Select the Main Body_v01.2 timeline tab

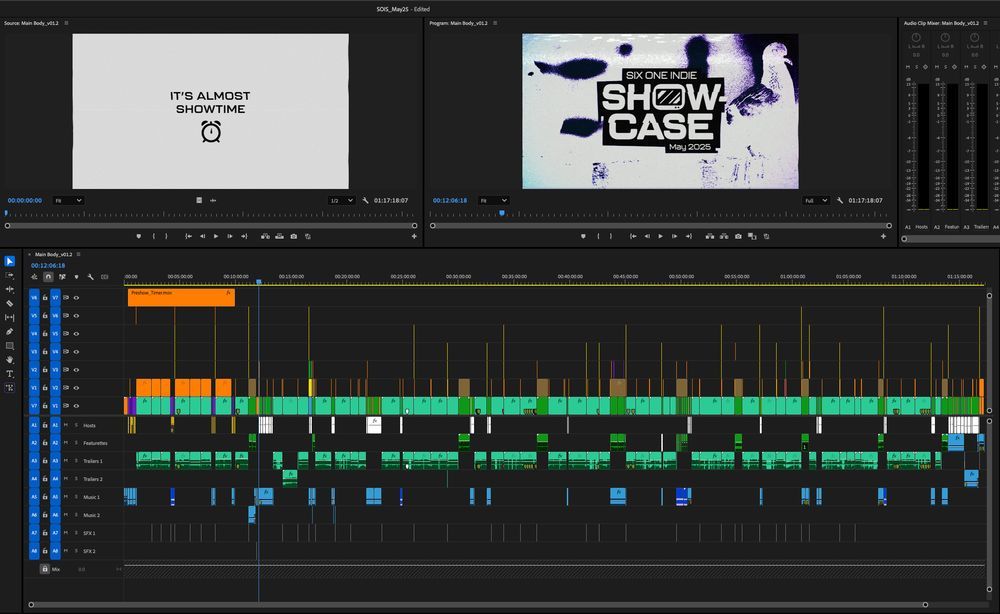[x=54, y=254]
